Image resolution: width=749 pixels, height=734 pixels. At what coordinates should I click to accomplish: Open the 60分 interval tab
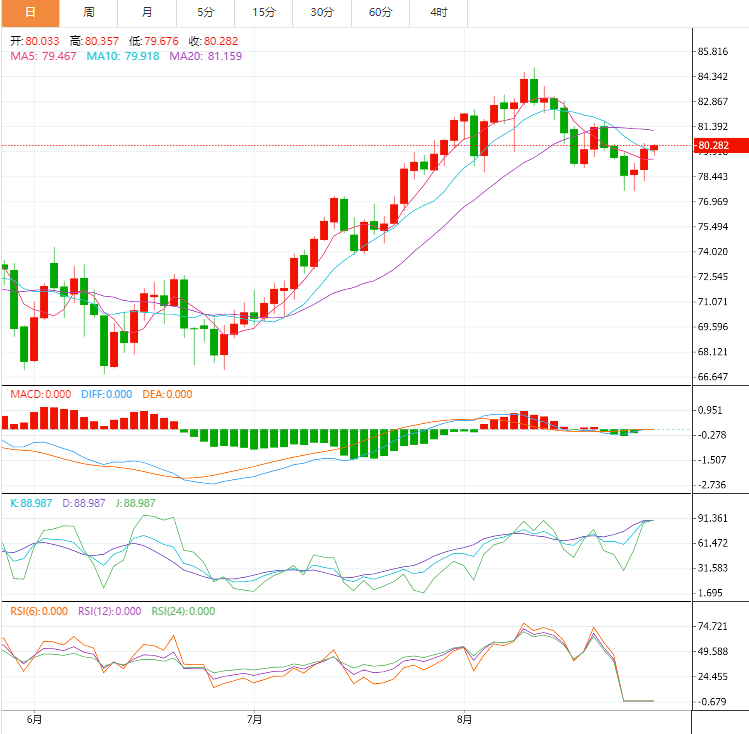(x=380, y=12)
